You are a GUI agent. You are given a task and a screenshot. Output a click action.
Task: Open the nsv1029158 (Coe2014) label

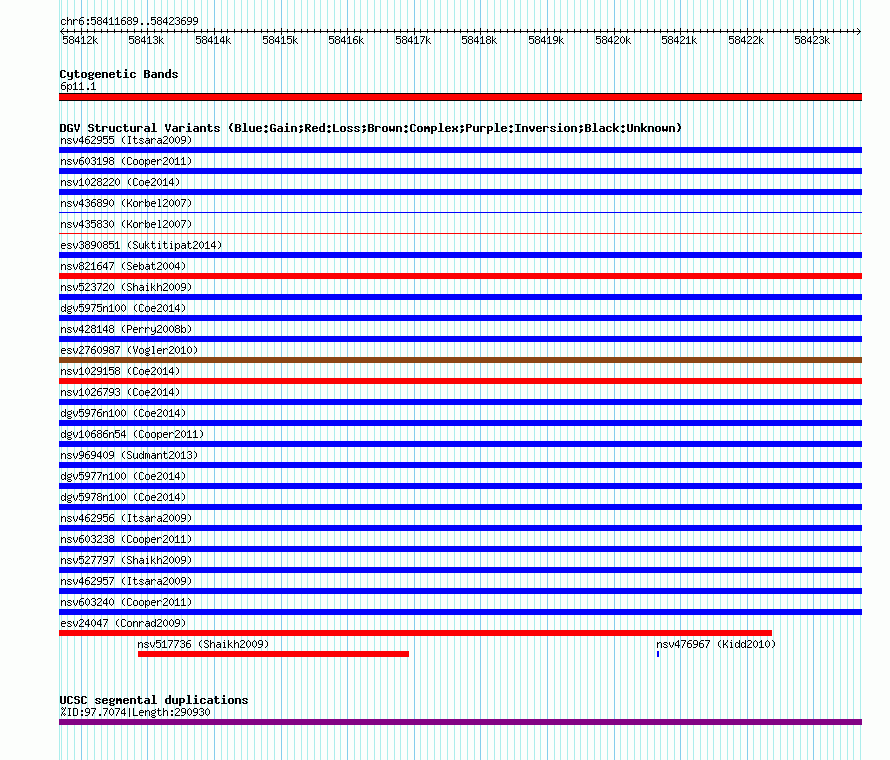click(x=120, y=371)
